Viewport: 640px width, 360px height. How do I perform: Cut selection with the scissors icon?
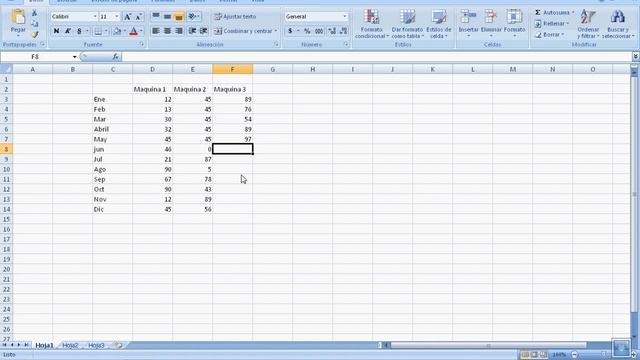coord(35,13)
